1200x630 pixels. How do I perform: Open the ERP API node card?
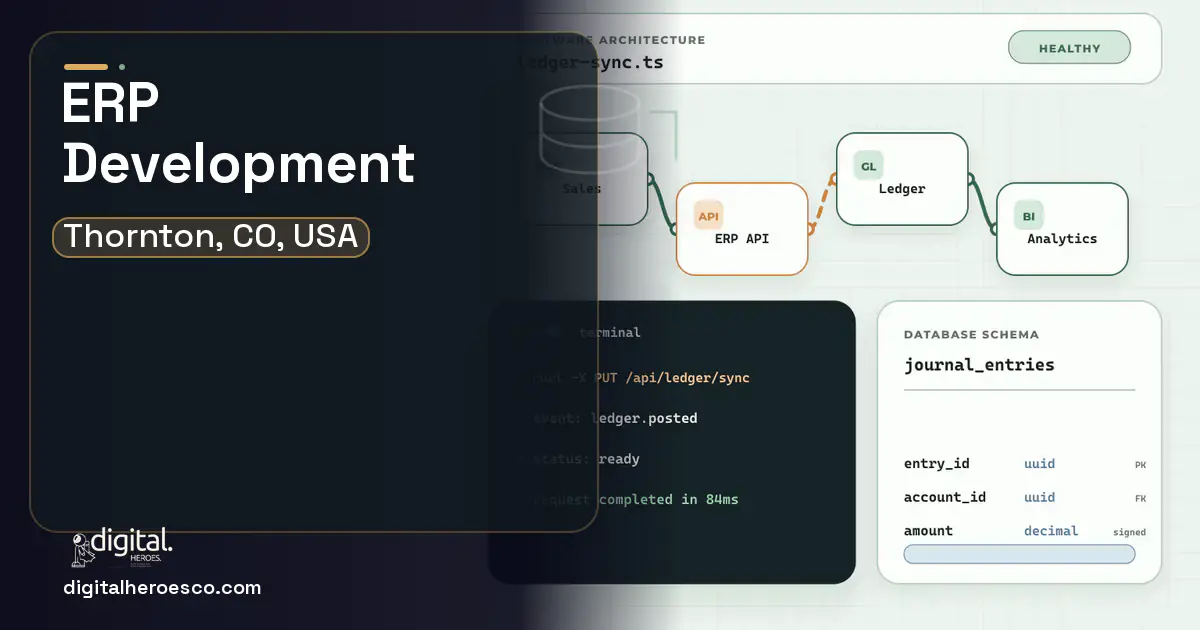[x=742, y=229]
